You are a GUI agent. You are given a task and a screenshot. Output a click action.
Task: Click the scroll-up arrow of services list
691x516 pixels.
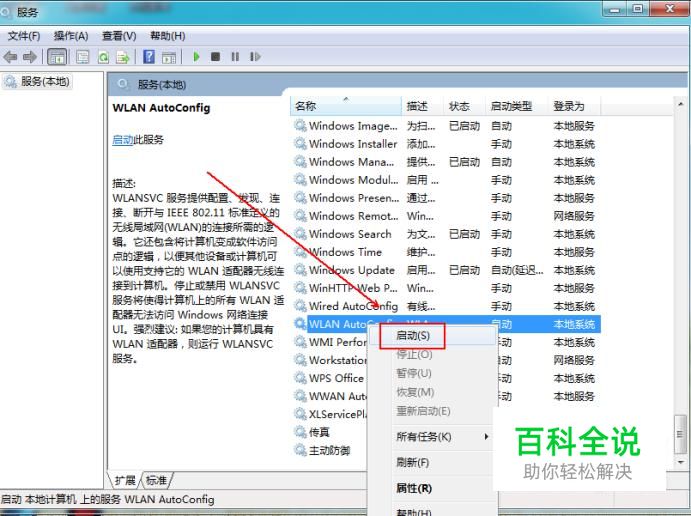680,104
